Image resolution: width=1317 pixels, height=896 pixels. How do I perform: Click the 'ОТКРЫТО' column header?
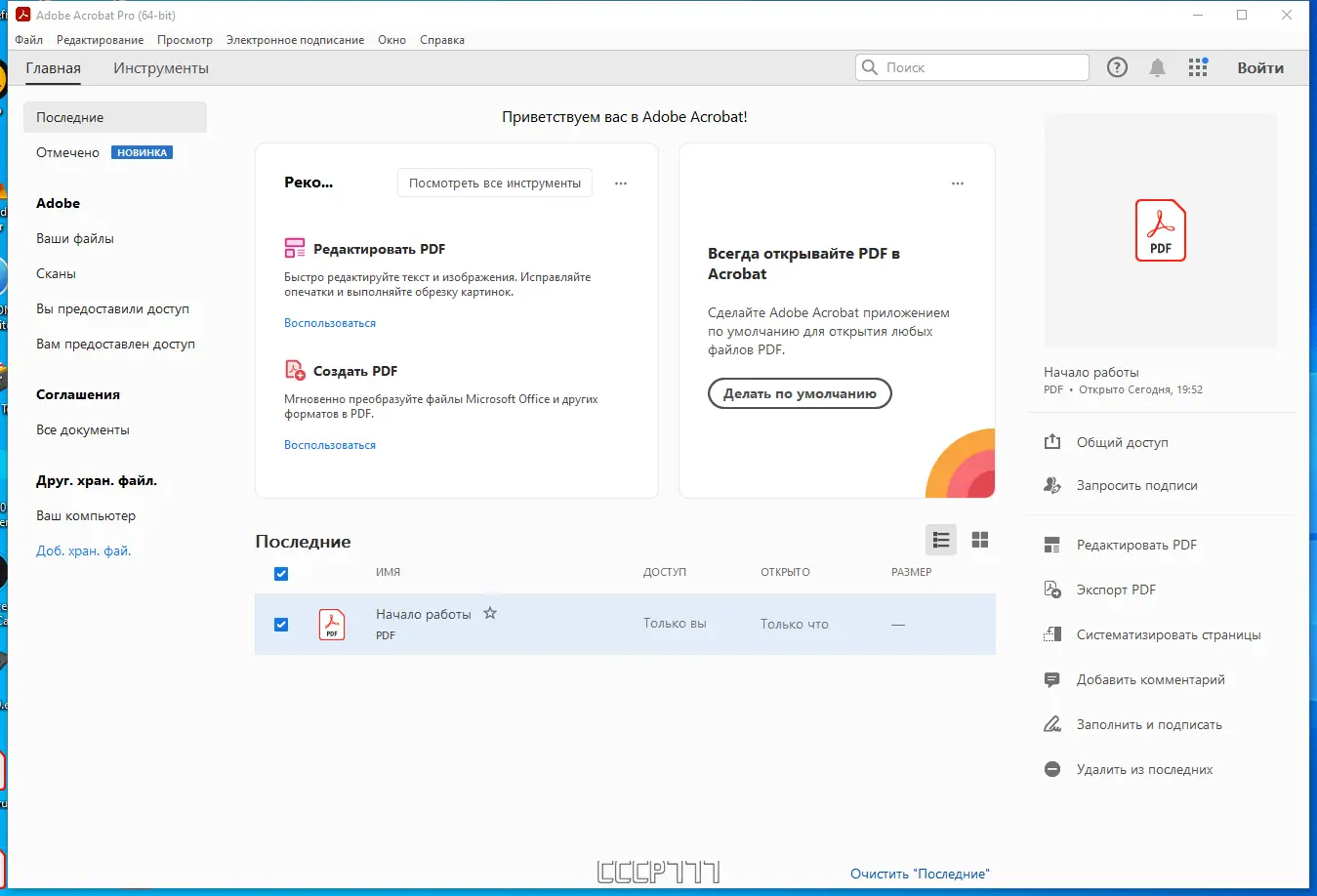click(x=786, y=572)
